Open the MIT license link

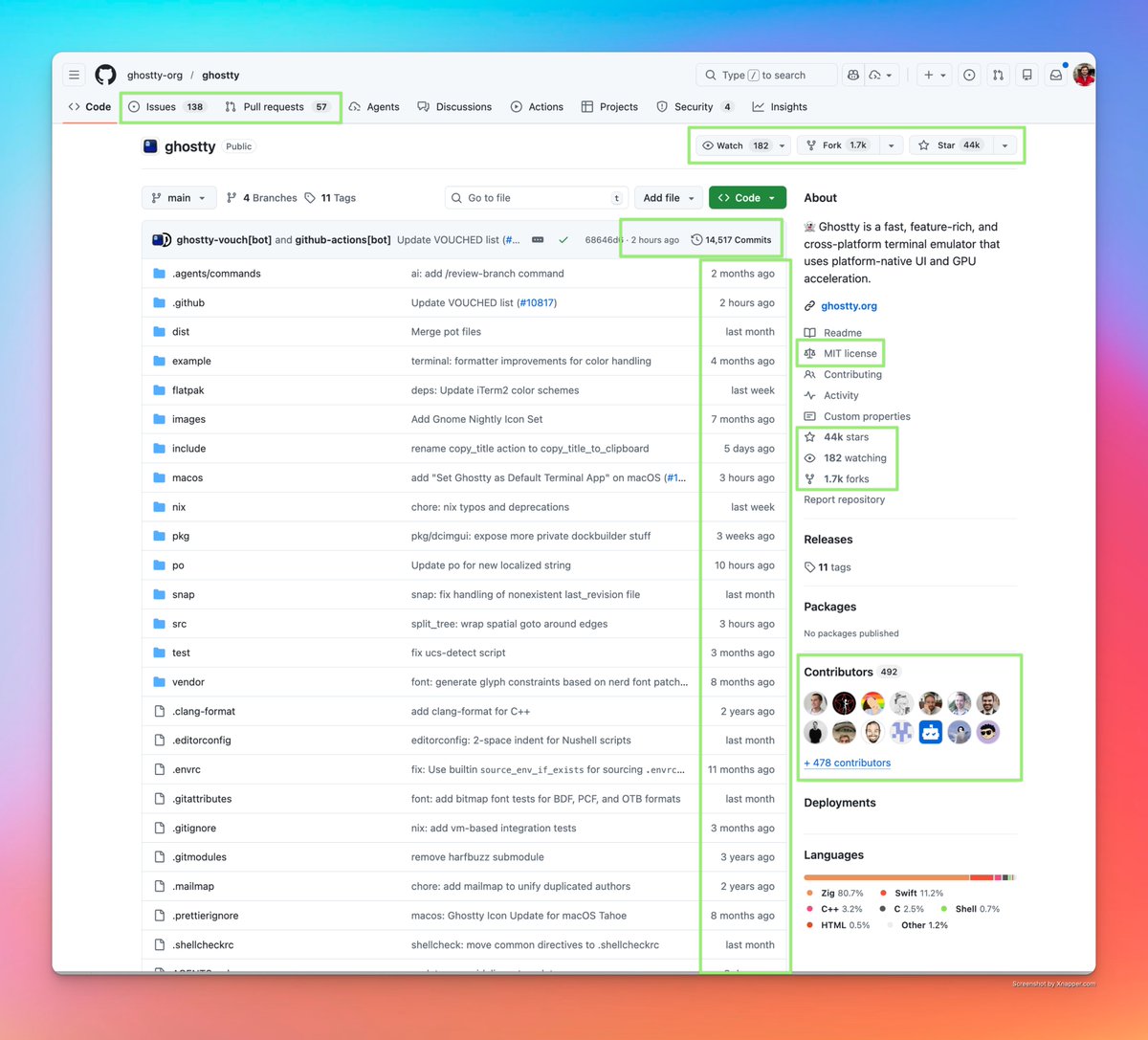point(841,353)
